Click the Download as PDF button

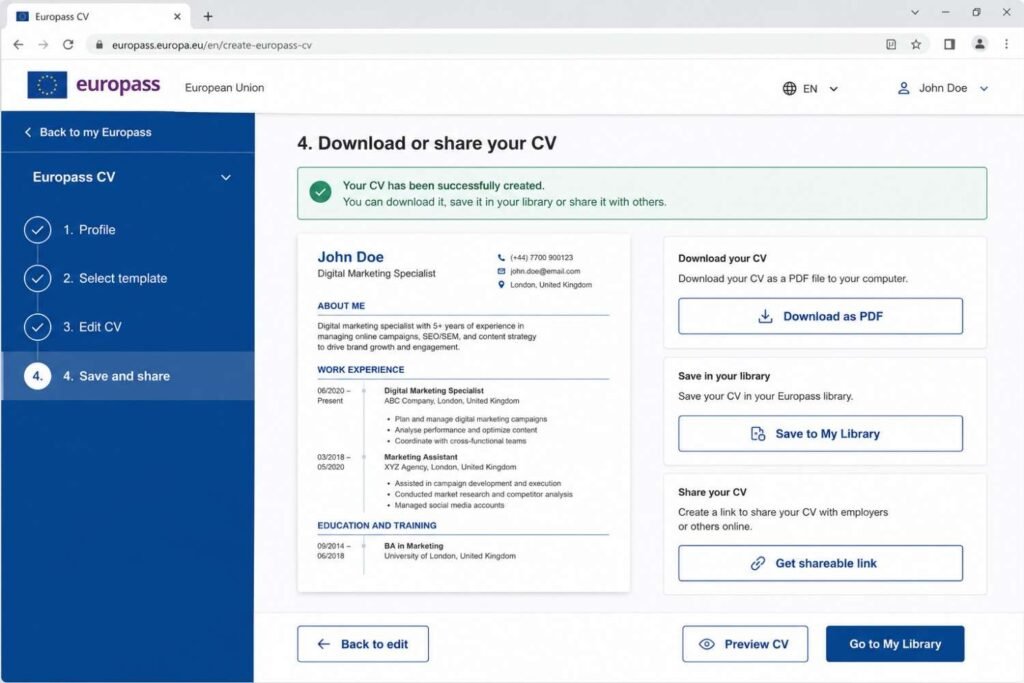pyautogui.click(x=820, y=316)
